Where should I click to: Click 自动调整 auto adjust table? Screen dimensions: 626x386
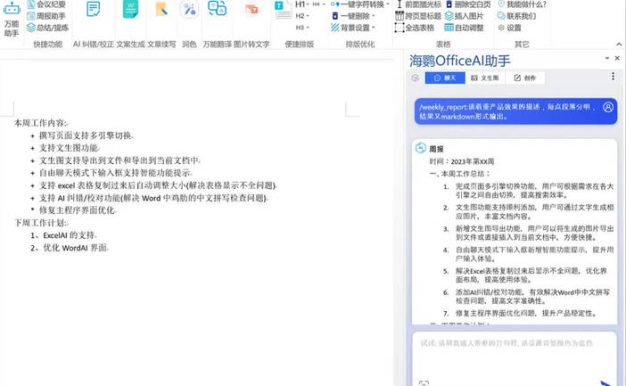(464, 28)
